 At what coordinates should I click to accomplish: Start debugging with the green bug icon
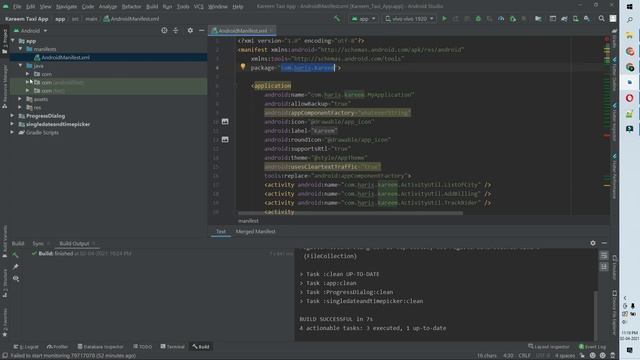[478, 19]
